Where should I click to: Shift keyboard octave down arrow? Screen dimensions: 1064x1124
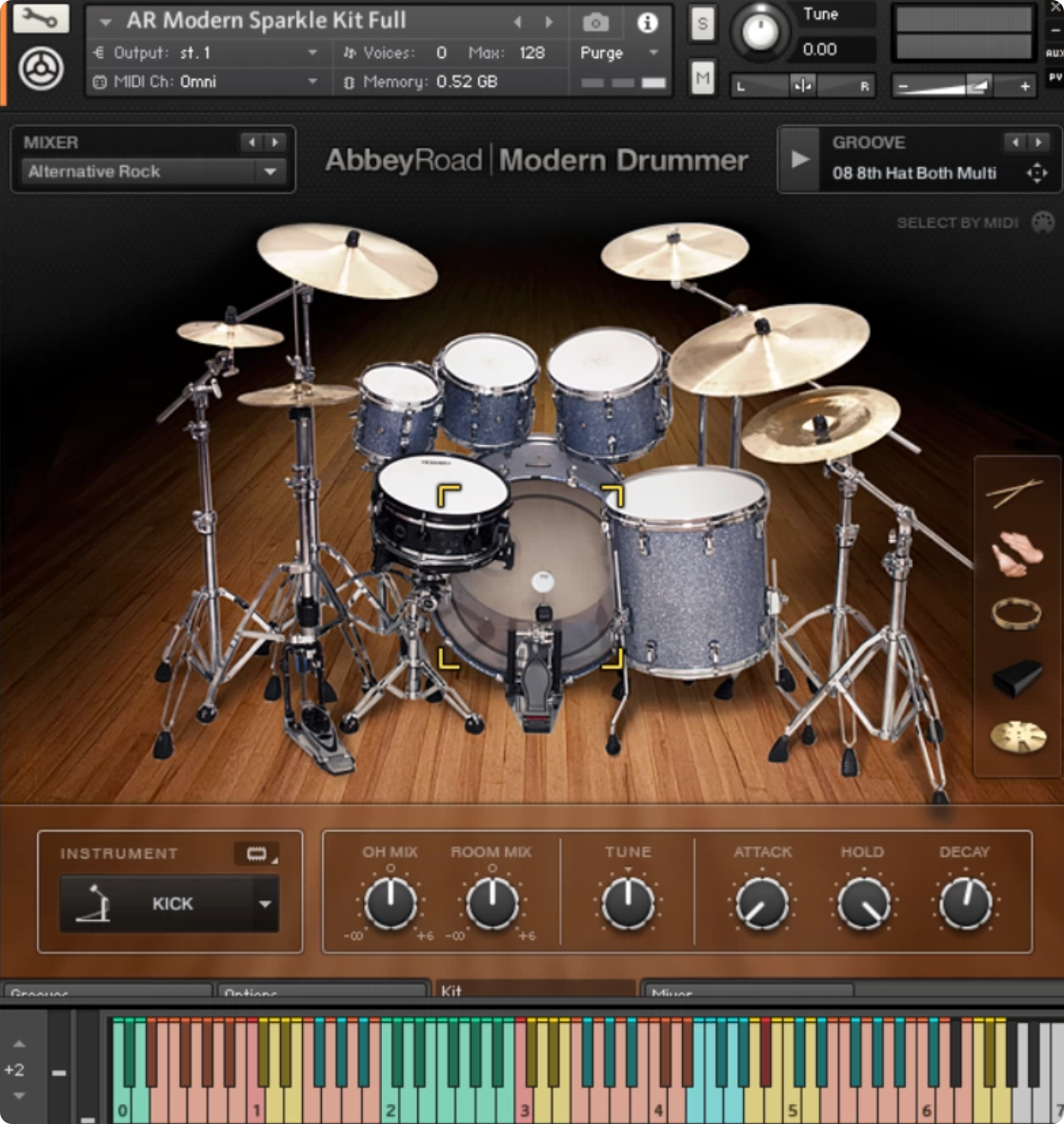(x=19, y=1096)
